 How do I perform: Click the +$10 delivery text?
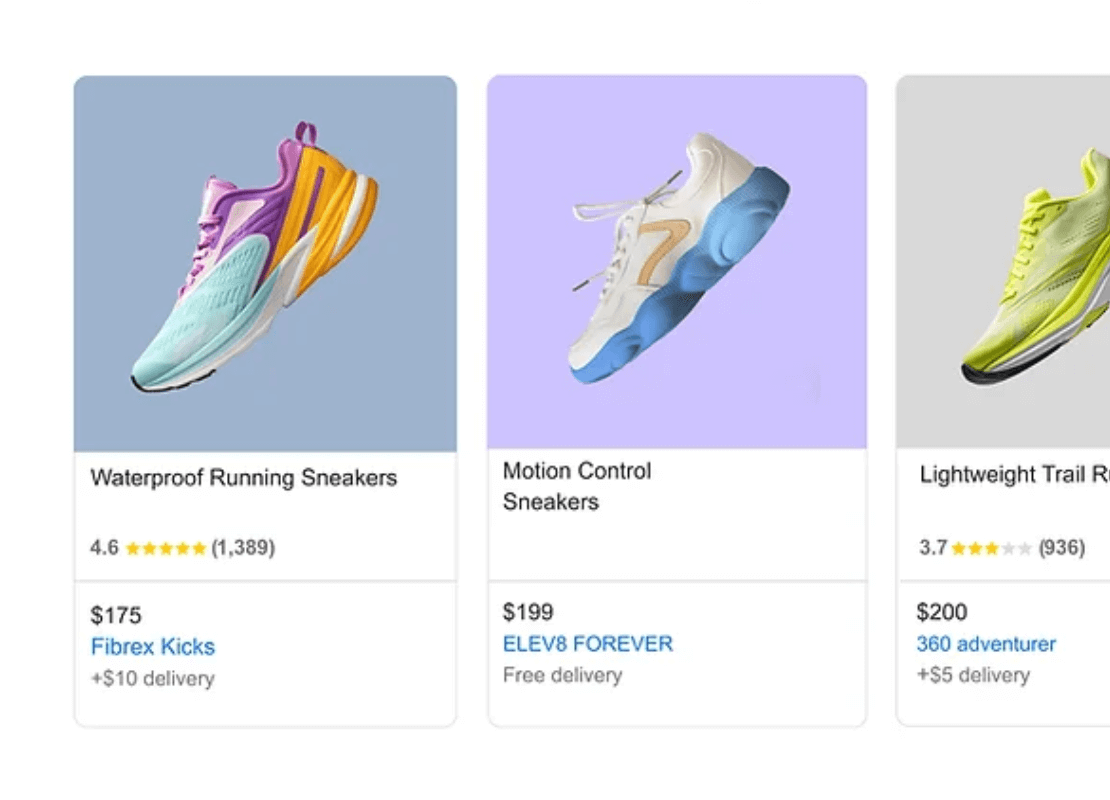152,679
